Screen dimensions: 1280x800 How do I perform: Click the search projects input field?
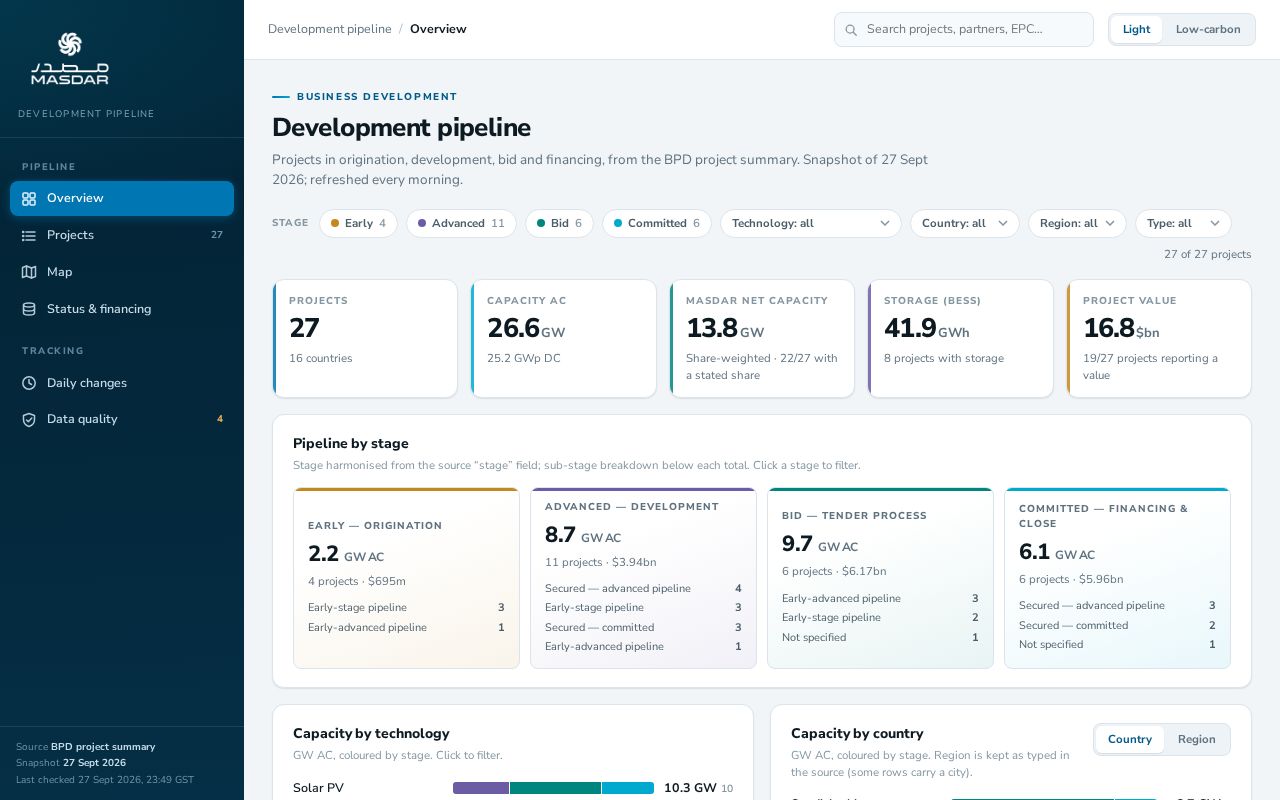point(964,29)
